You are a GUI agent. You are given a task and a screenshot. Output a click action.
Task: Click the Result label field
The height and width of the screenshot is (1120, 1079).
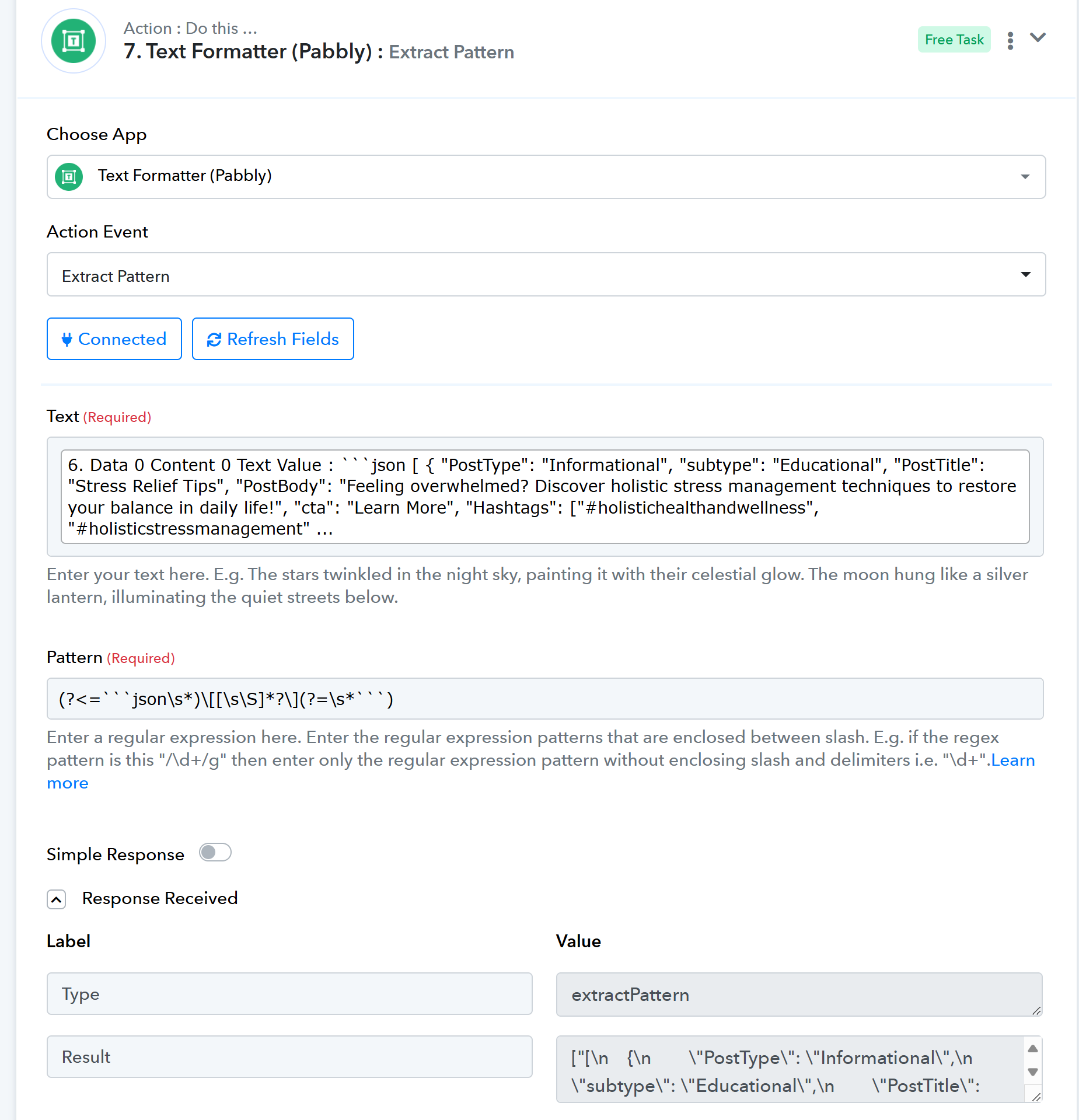coord(289,1057)
